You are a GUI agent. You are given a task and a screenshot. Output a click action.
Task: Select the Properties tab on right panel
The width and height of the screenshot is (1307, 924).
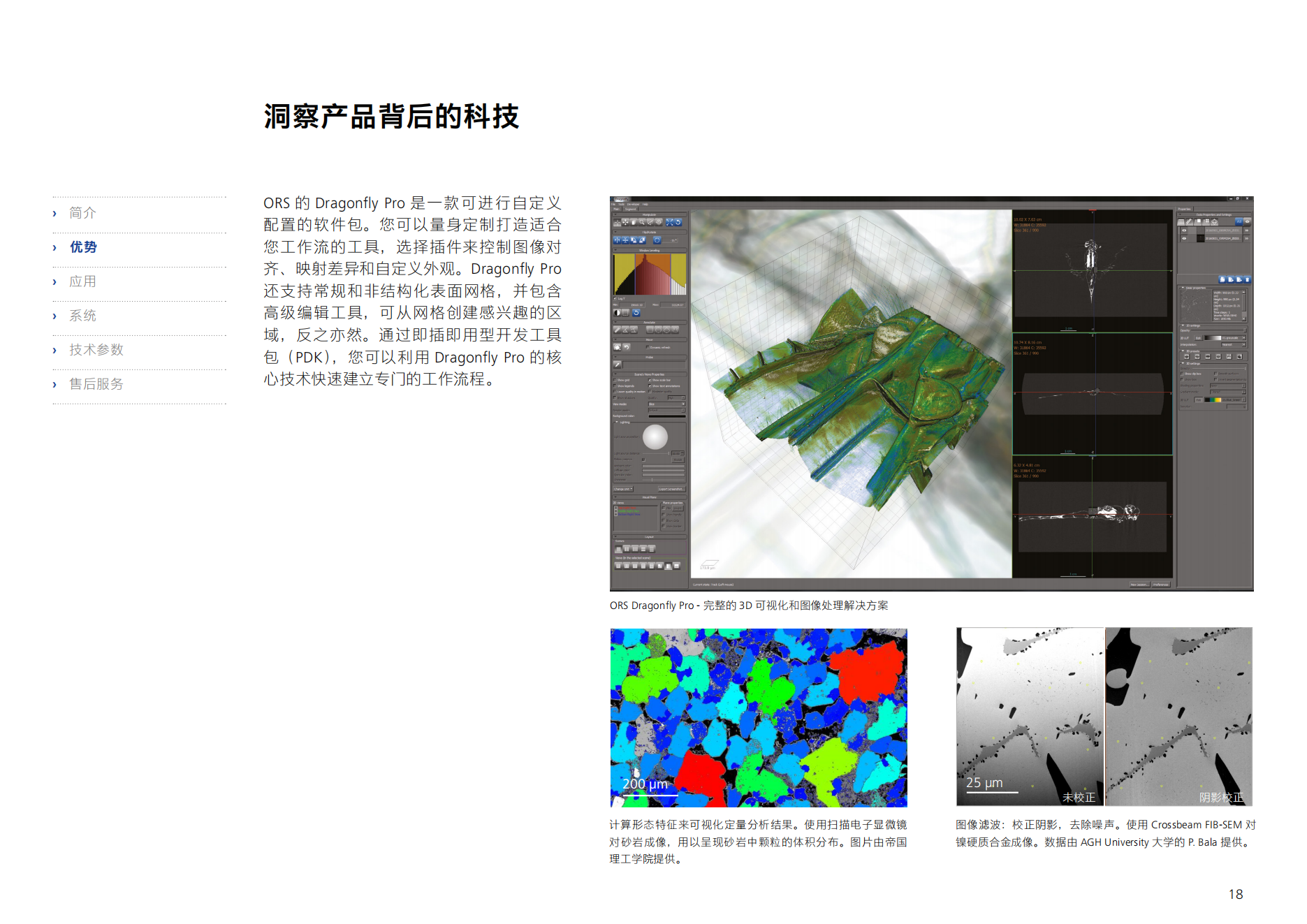click(x=1185, y=209)
